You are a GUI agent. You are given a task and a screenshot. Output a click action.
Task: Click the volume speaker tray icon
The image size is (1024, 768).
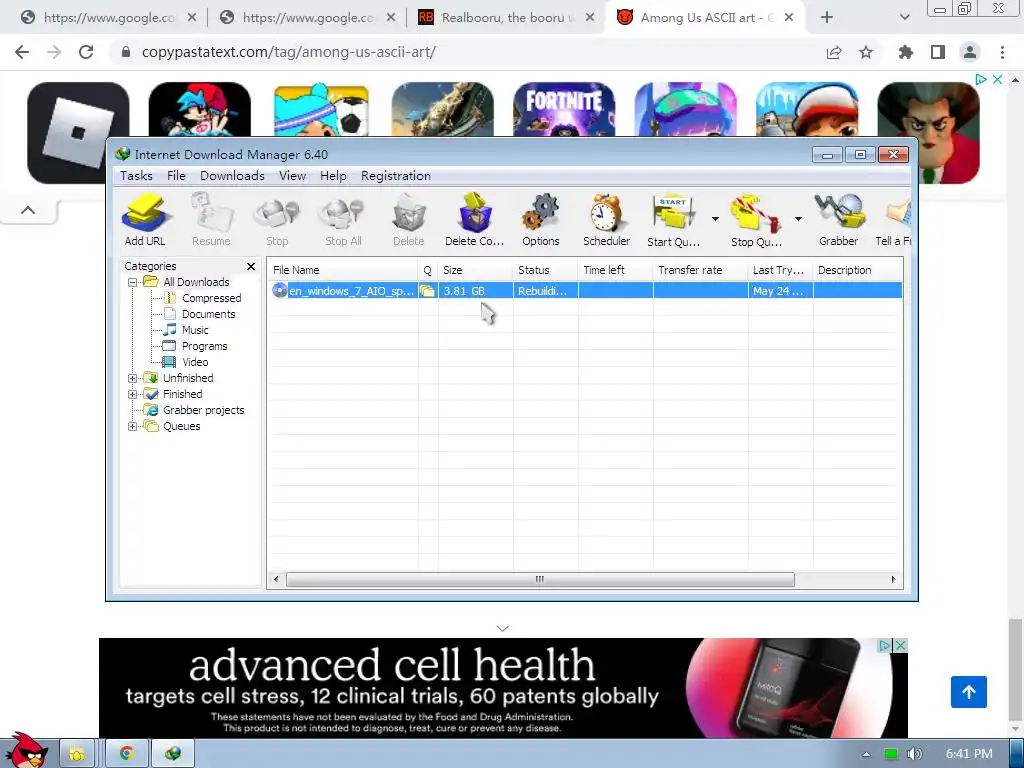[x=915, y=754]
